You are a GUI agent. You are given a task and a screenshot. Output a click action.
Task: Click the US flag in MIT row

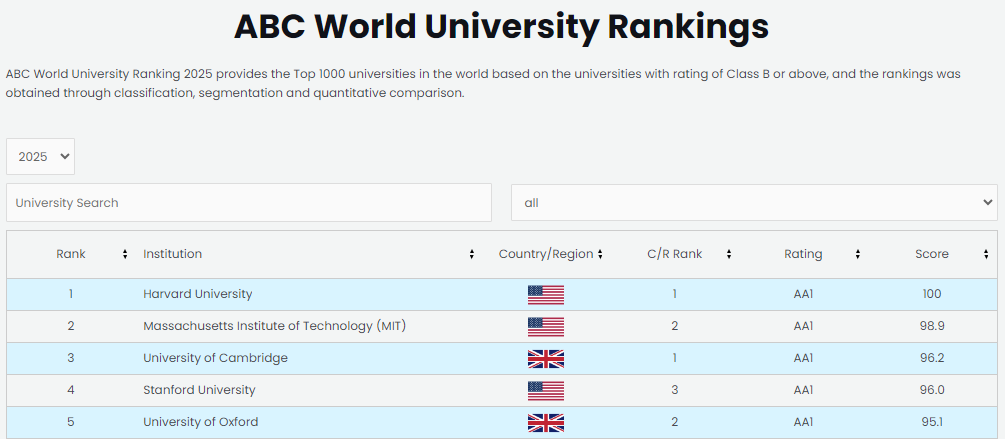tap(545, 327)
